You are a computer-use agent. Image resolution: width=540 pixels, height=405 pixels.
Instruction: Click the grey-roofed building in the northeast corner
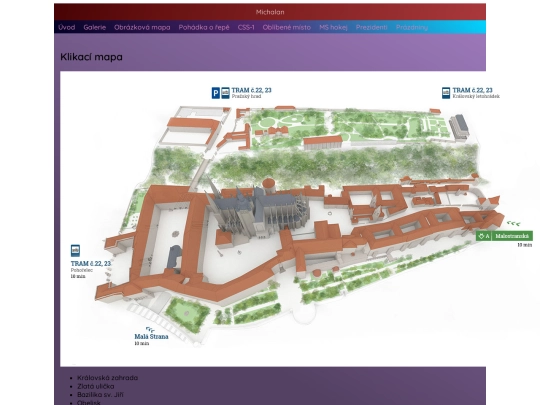pos(459,127)
